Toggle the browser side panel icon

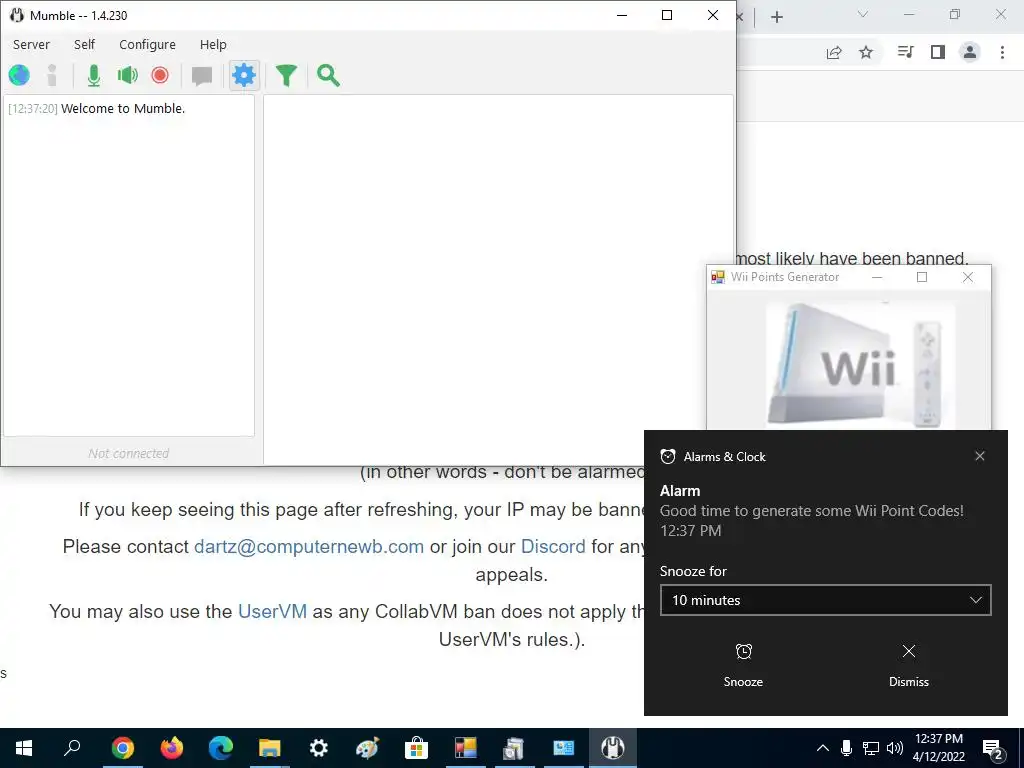pyautogui.click(x=938, y=52)
